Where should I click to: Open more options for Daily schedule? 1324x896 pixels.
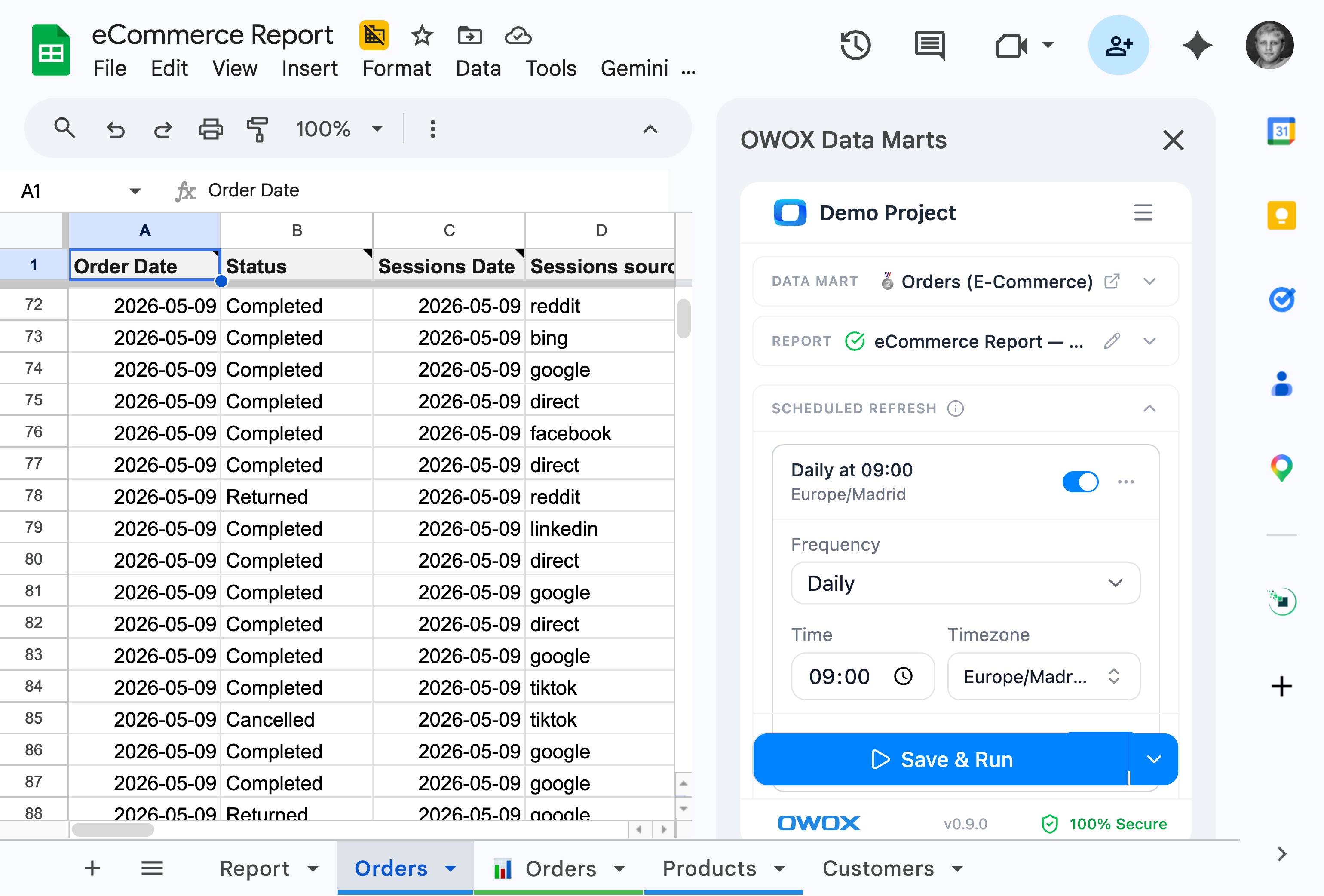(1126, 482)
